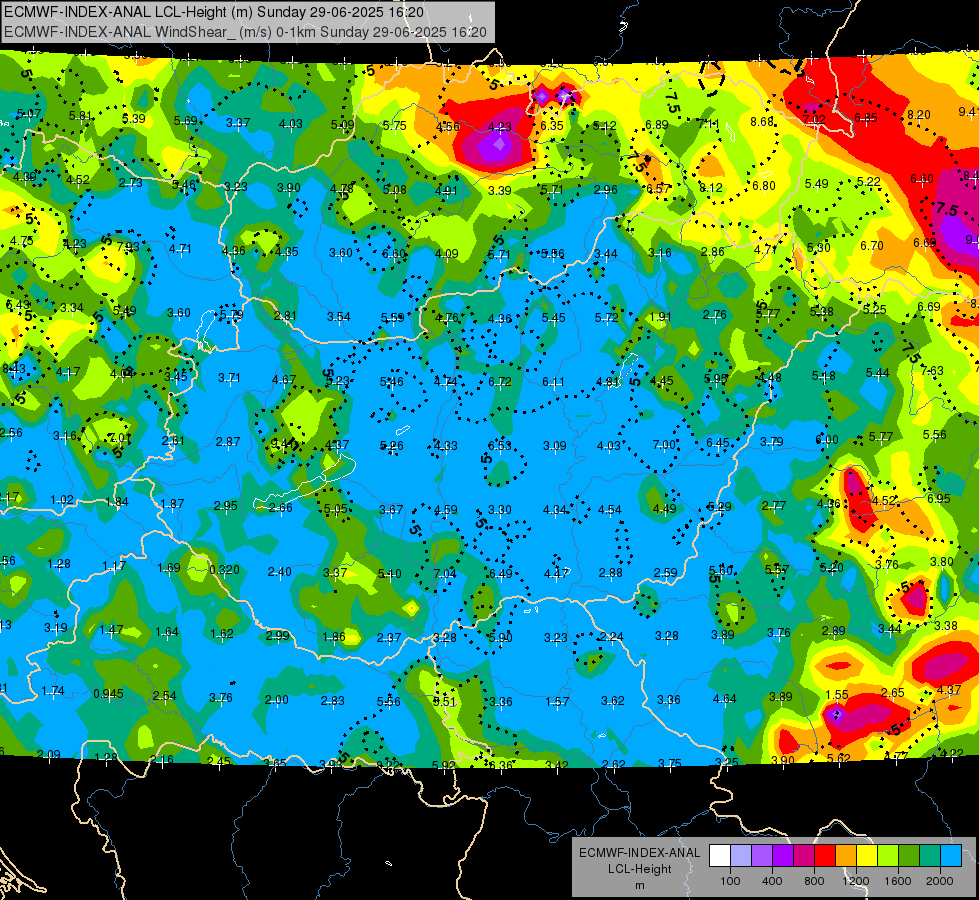Click the legend tick value '800'

(x=814, y=881)
